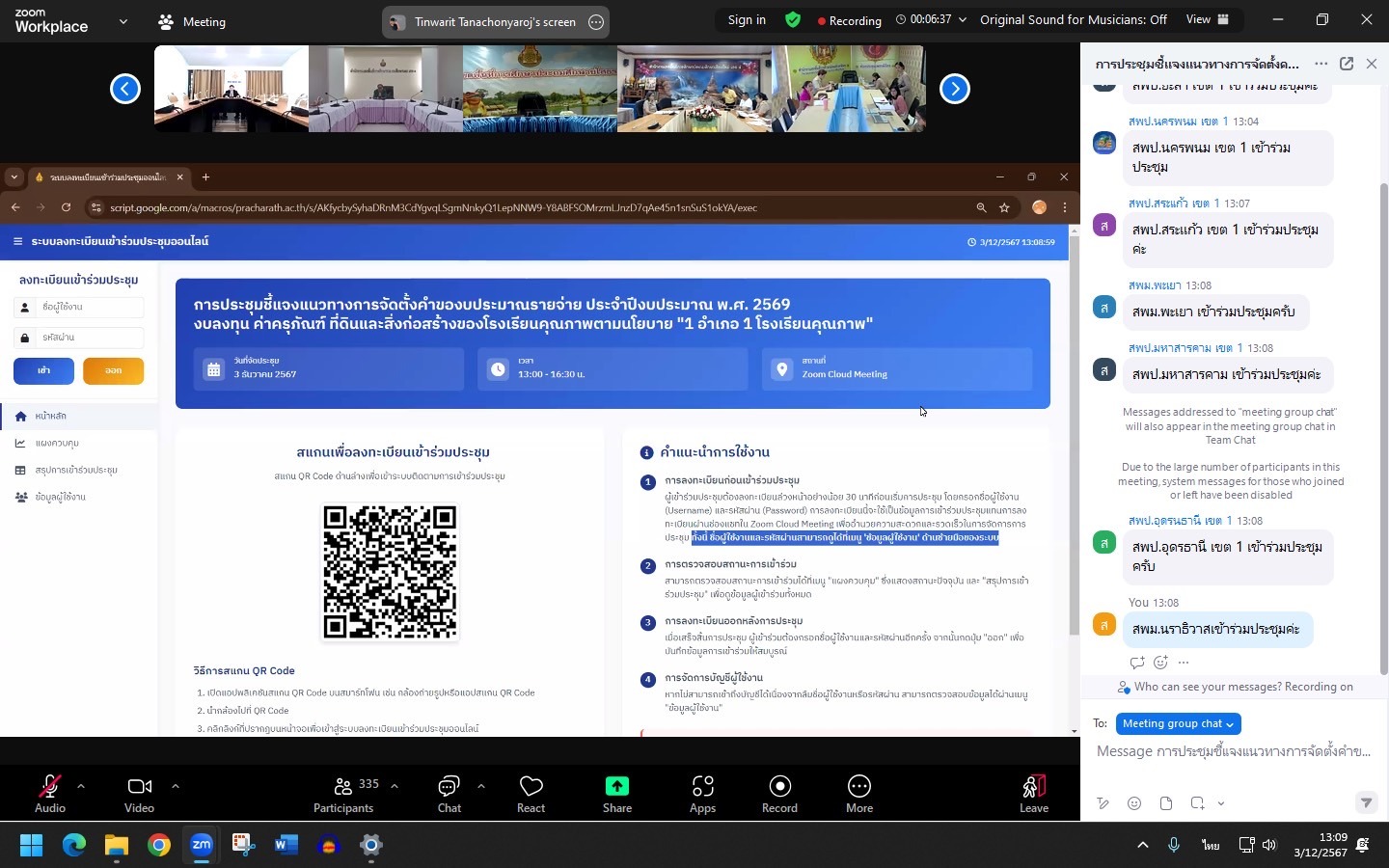Open the Meeting tab

[x=192, y=21]
